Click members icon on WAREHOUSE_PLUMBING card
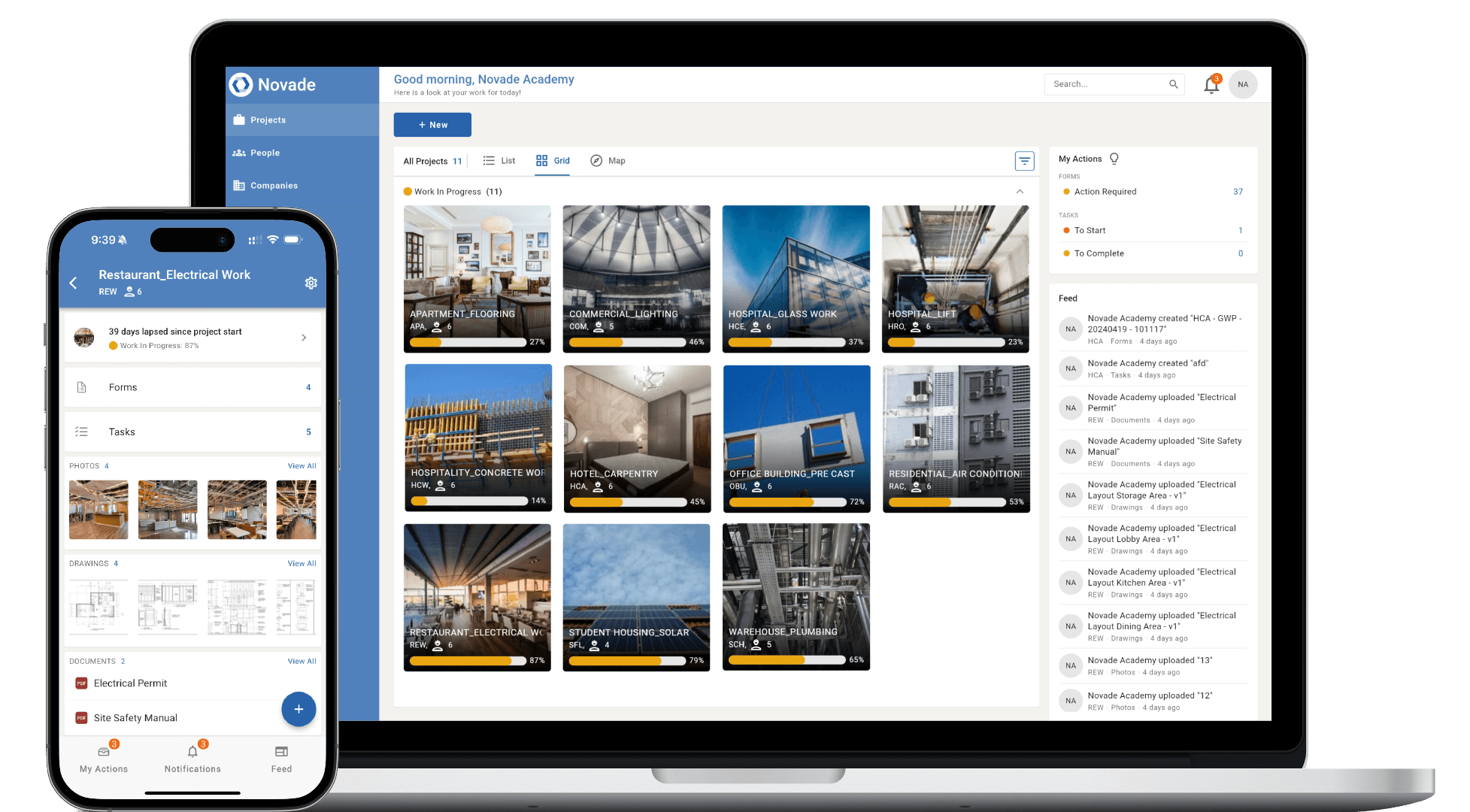Image resolution: width=1470 pixels, height=812 pixels. click(x=756, y=644)
